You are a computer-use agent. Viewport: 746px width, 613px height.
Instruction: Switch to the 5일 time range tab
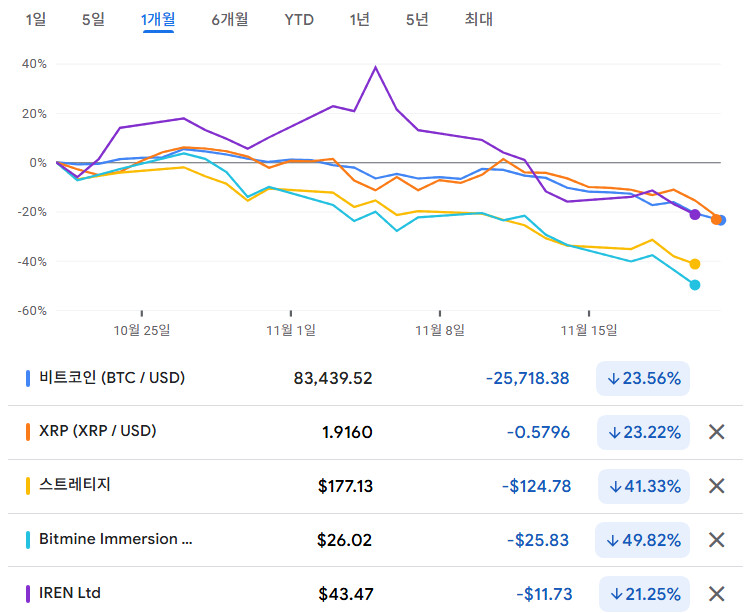point(93,19)
